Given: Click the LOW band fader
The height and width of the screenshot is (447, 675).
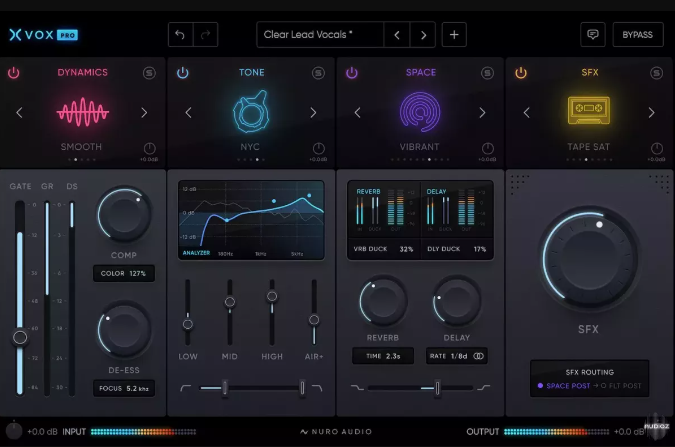Looking at the screenshot, I should coord(187,323).
